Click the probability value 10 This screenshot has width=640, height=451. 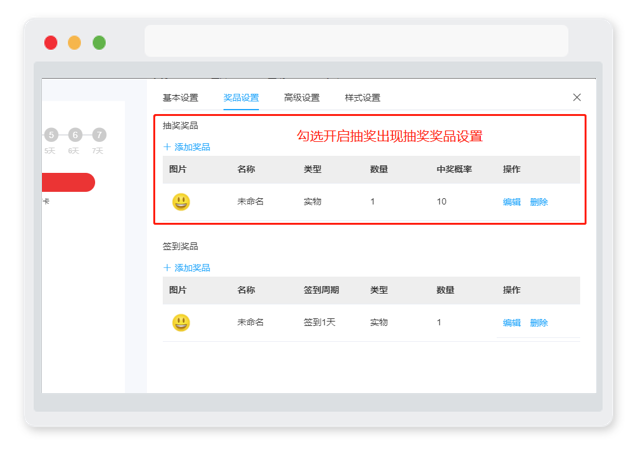coord(442,202)
